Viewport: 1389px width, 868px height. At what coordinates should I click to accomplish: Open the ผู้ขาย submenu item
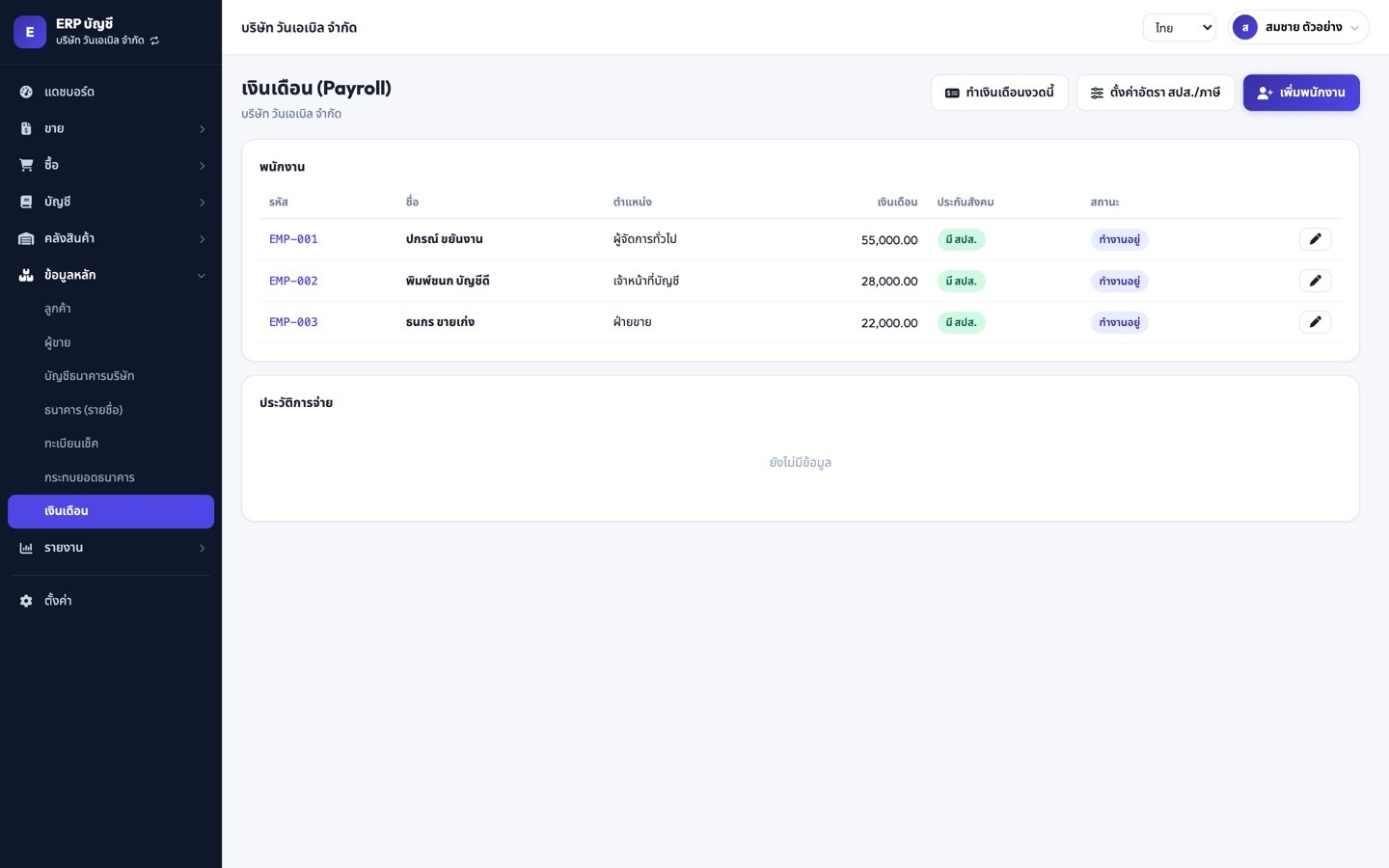(x=111, y=342)
